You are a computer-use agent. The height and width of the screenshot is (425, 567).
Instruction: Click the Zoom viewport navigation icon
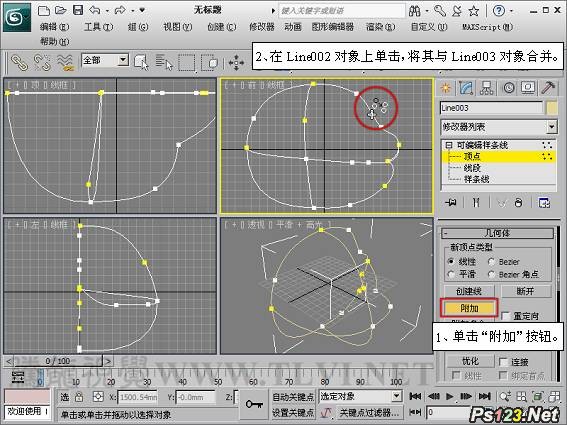[x=506, y=397]
